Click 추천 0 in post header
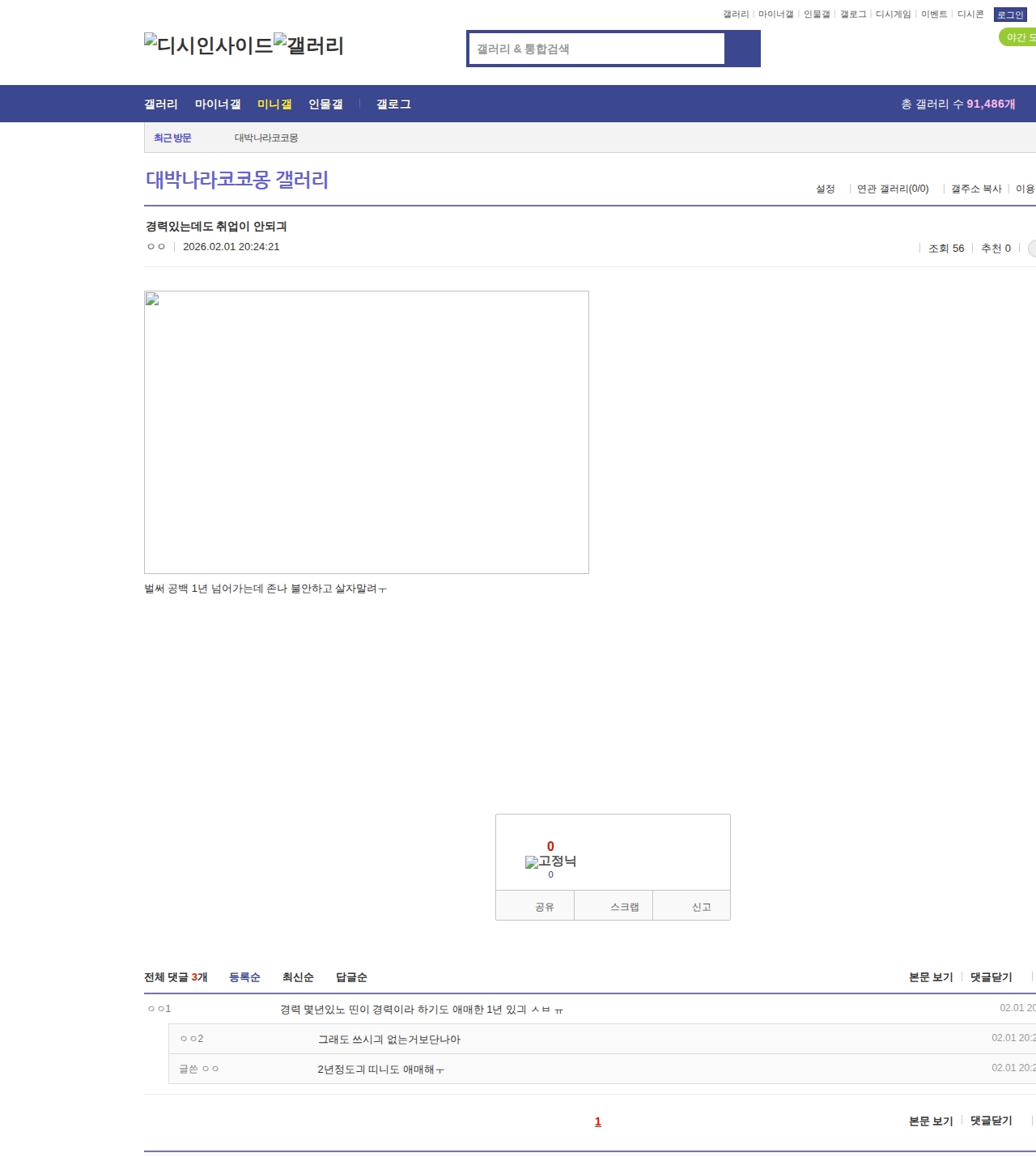Screen dimensions: 1036x1157 (996, 249)
